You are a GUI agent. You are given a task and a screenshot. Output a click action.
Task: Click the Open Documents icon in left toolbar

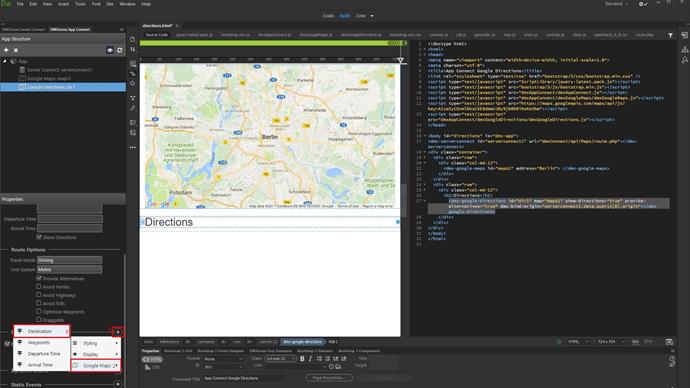(132, 39)
